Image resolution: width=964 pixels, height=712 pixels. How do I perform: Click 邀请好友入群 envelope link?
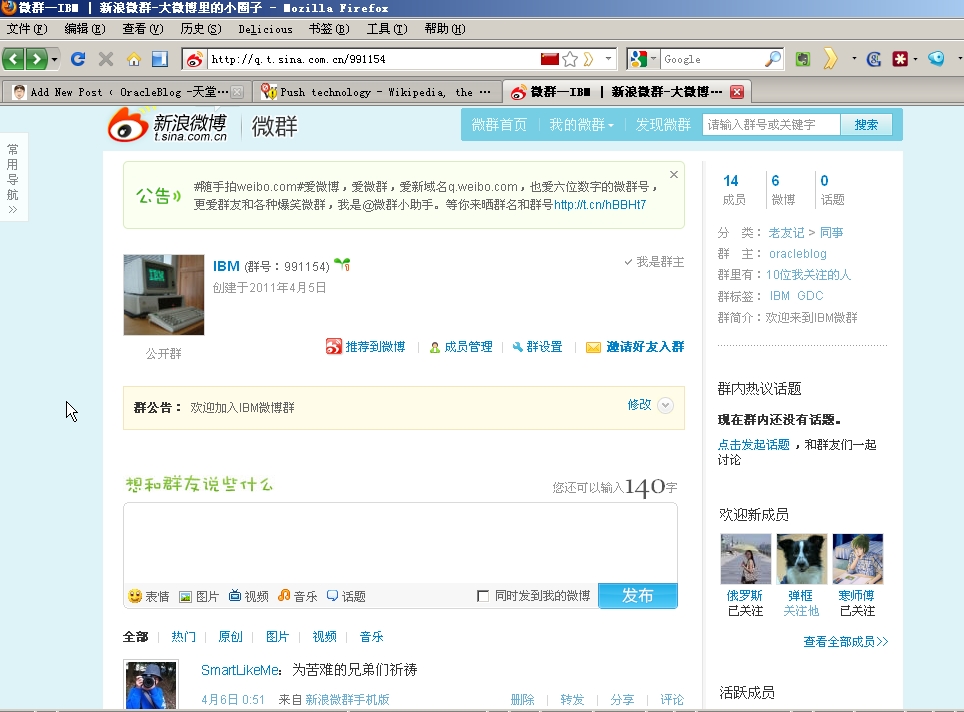634,347
